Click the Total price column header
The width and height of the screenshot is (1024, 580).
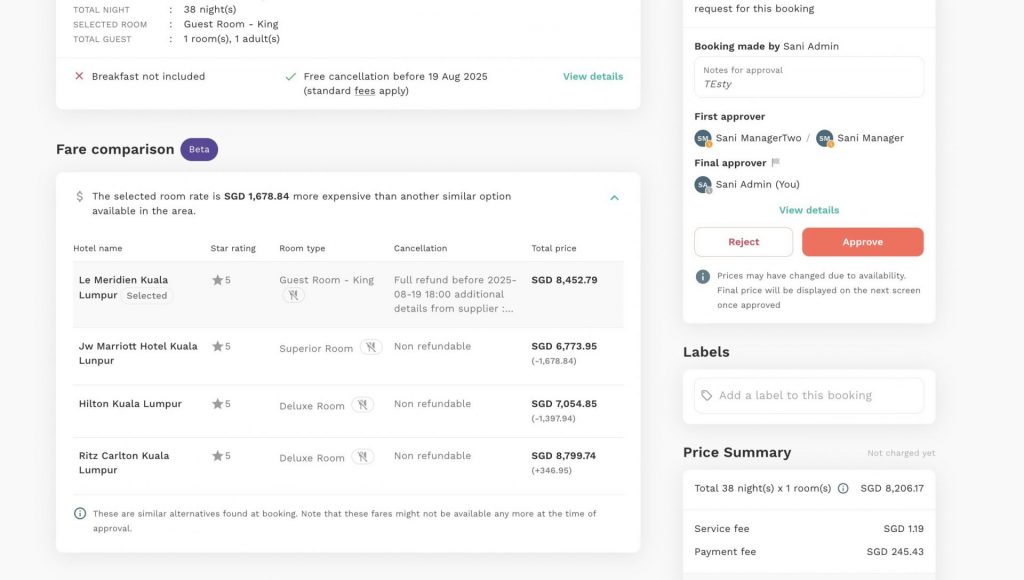click(x=554, y=248)
